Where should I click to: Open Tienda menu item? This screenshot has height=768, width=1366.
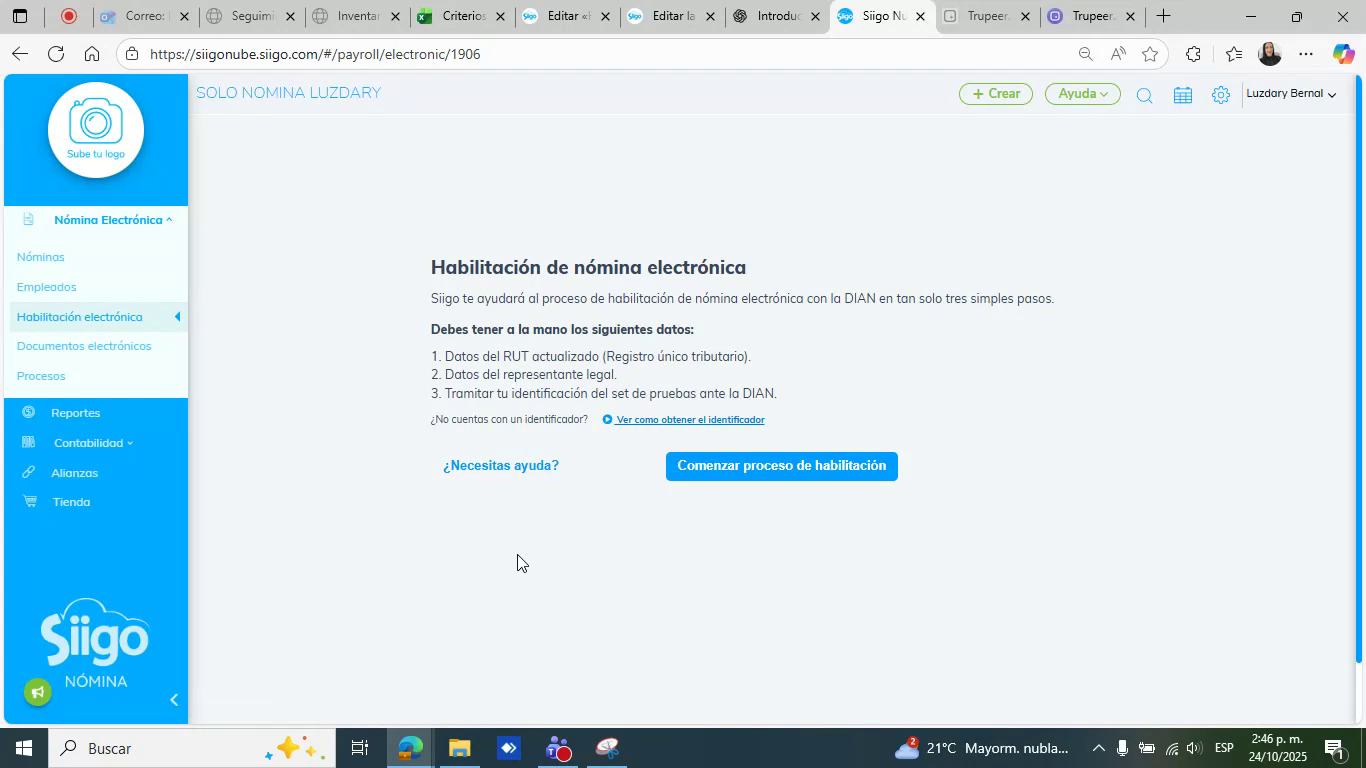(71, 501)
